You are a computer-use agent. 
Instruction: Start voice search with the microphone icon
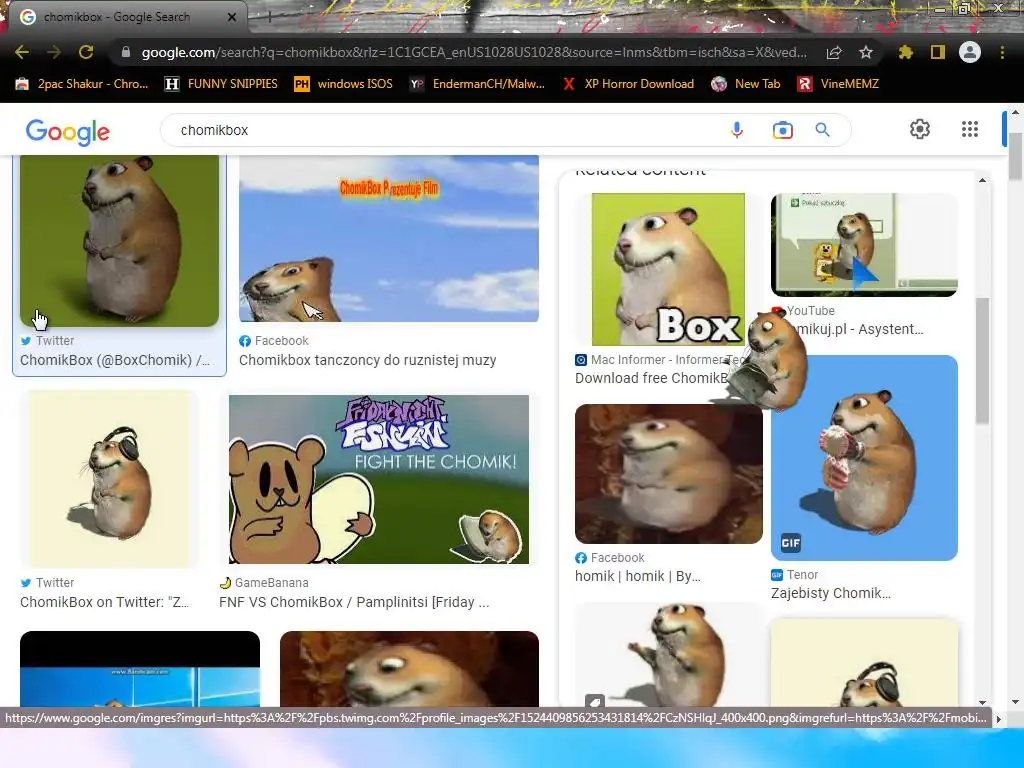(737, 130)
